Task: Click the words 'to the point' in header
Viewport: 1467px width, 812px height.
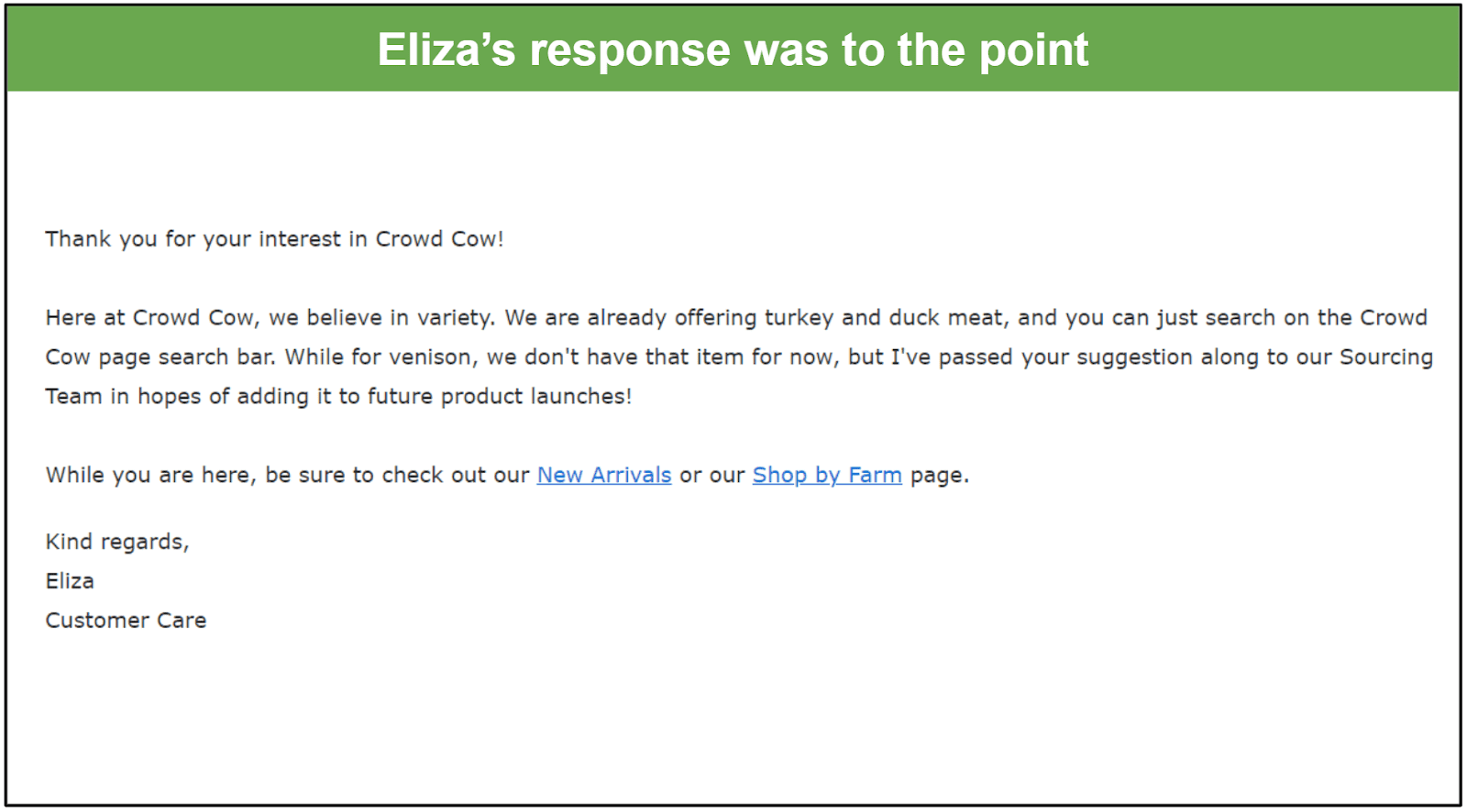Action: (965, 49)
